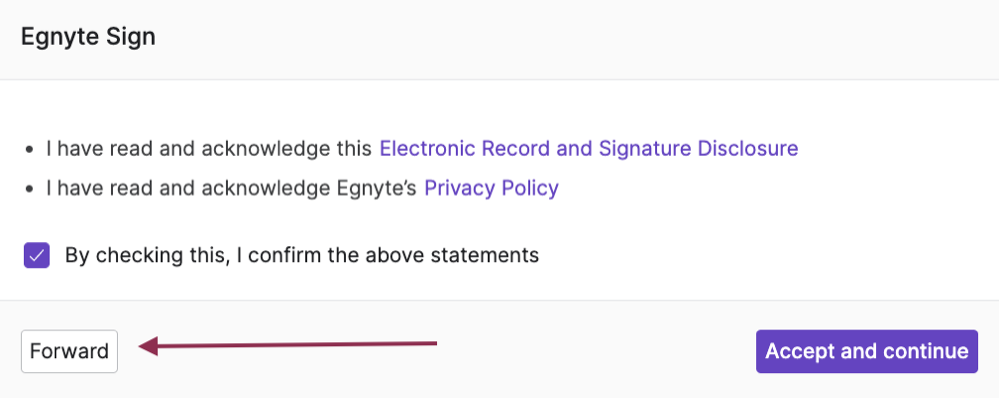Screen dimensions: 999x398
Task: Click the text 'I have read and acknowledge this'
Action: click(209, 148)
